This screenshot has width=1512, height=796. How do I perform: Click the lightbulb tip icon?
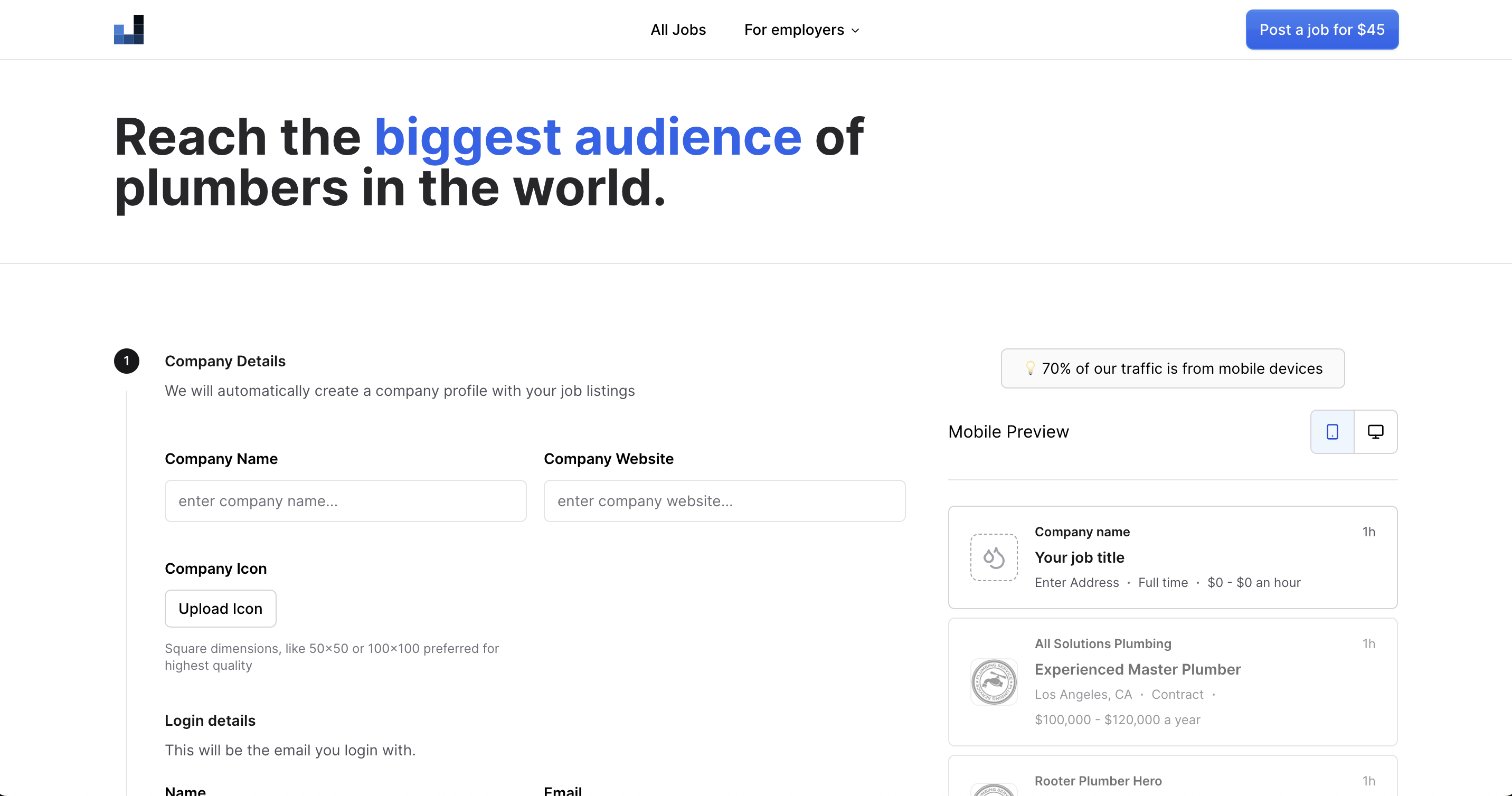1030,368
